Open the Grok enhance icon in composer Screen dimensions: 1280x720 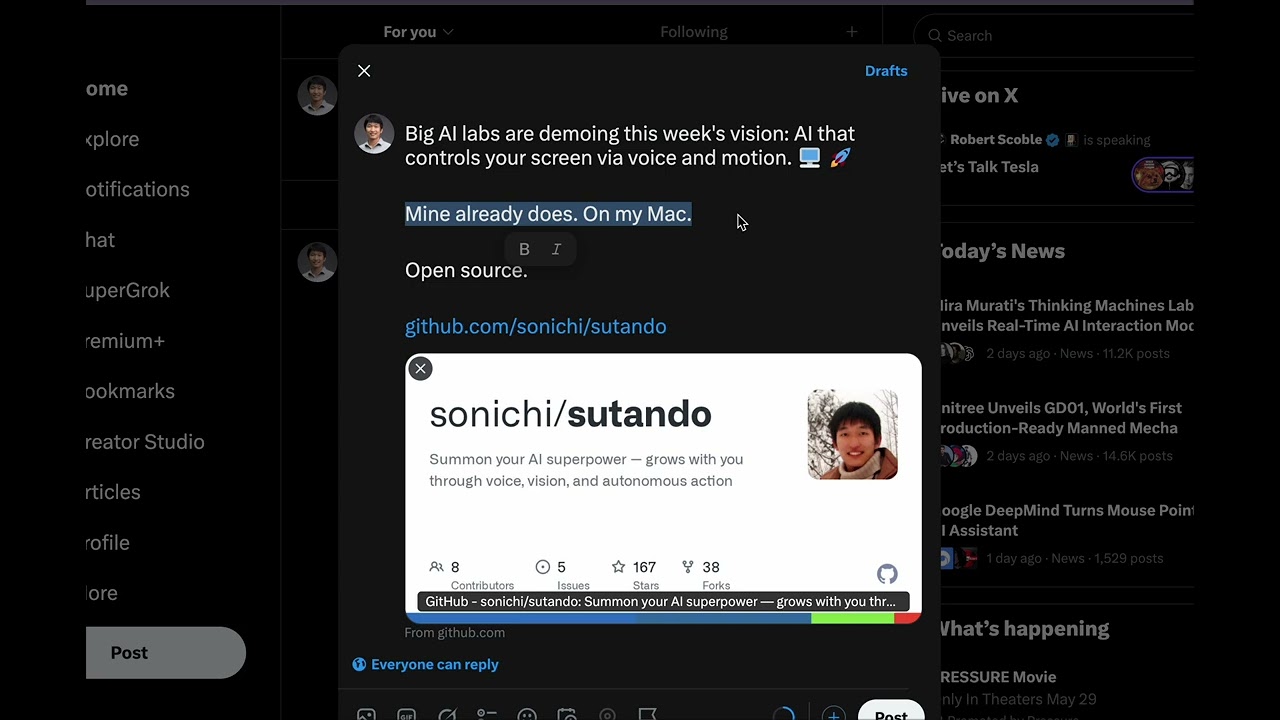(x=447, y=714)
